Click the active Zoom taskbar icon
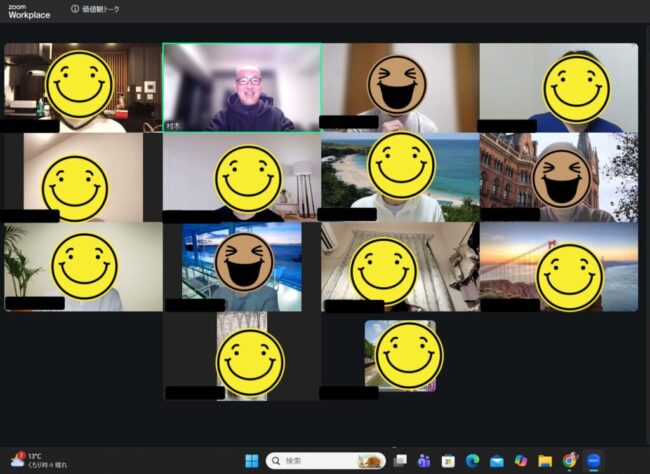 [594, 460]
